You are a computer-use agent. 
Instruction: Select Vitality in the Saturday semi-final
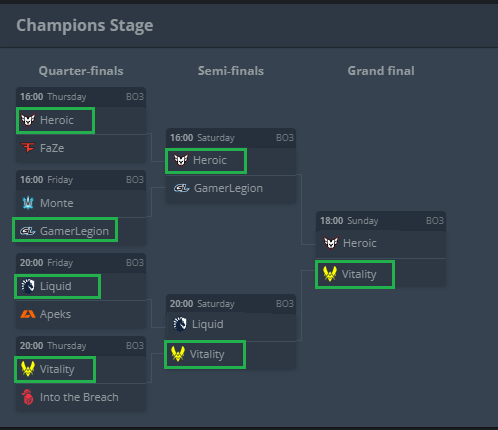point(207,354)
